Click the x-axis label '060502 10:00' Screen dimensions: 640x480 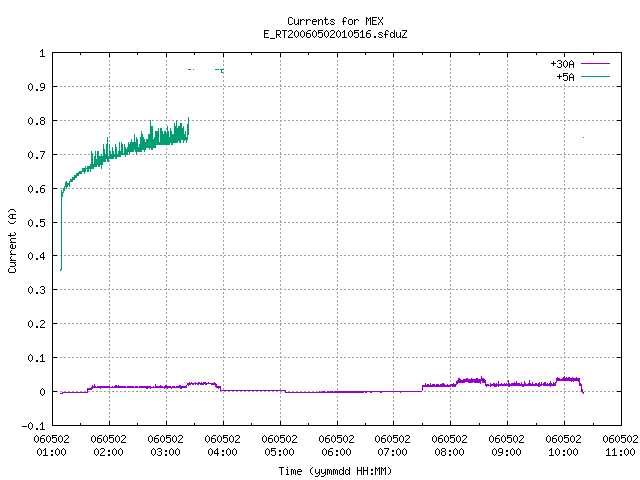coord(563,446)
